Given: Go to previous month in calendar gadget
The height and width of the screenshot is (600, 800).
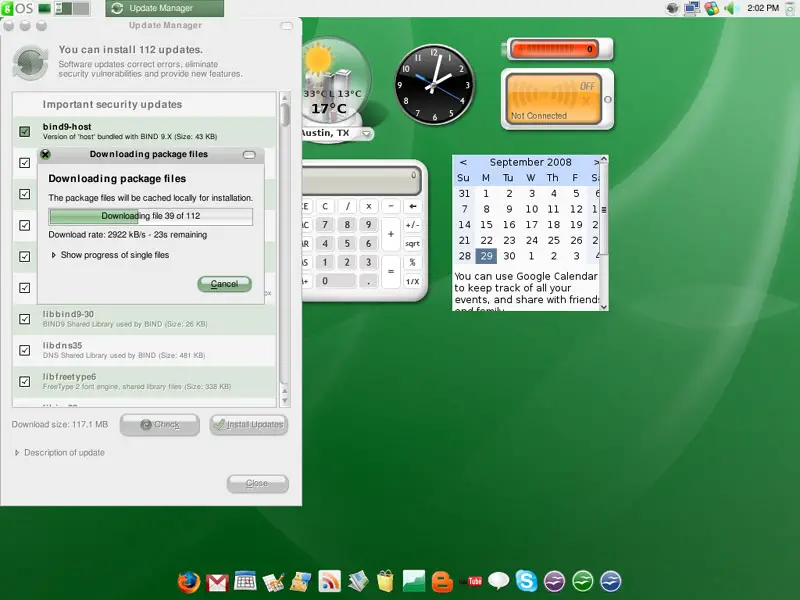Looking at the screenshot, I should [x=463, y=162].
